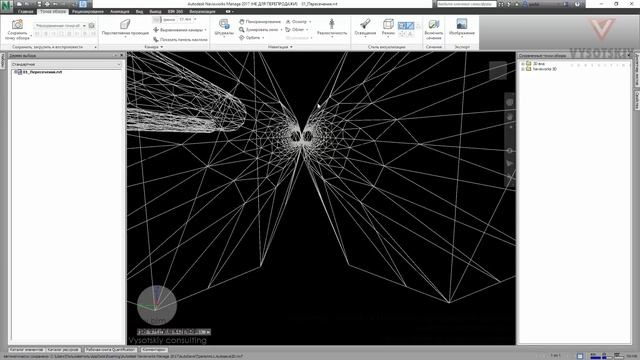Activate Pan hand tool
This screenshot has width=640, height=360.
pyautogui.click(x=242, y=21)
